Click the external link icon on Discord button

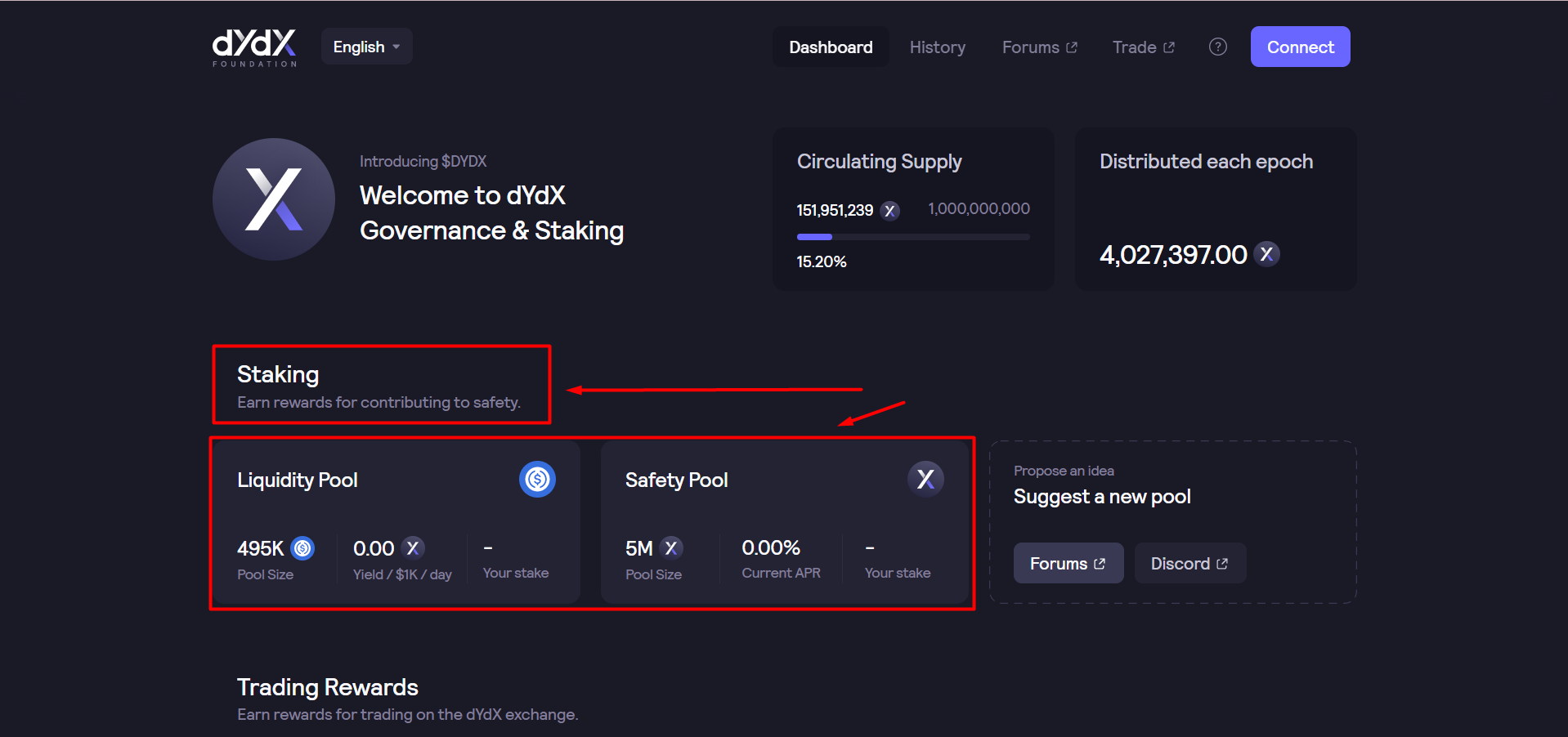1222,564
